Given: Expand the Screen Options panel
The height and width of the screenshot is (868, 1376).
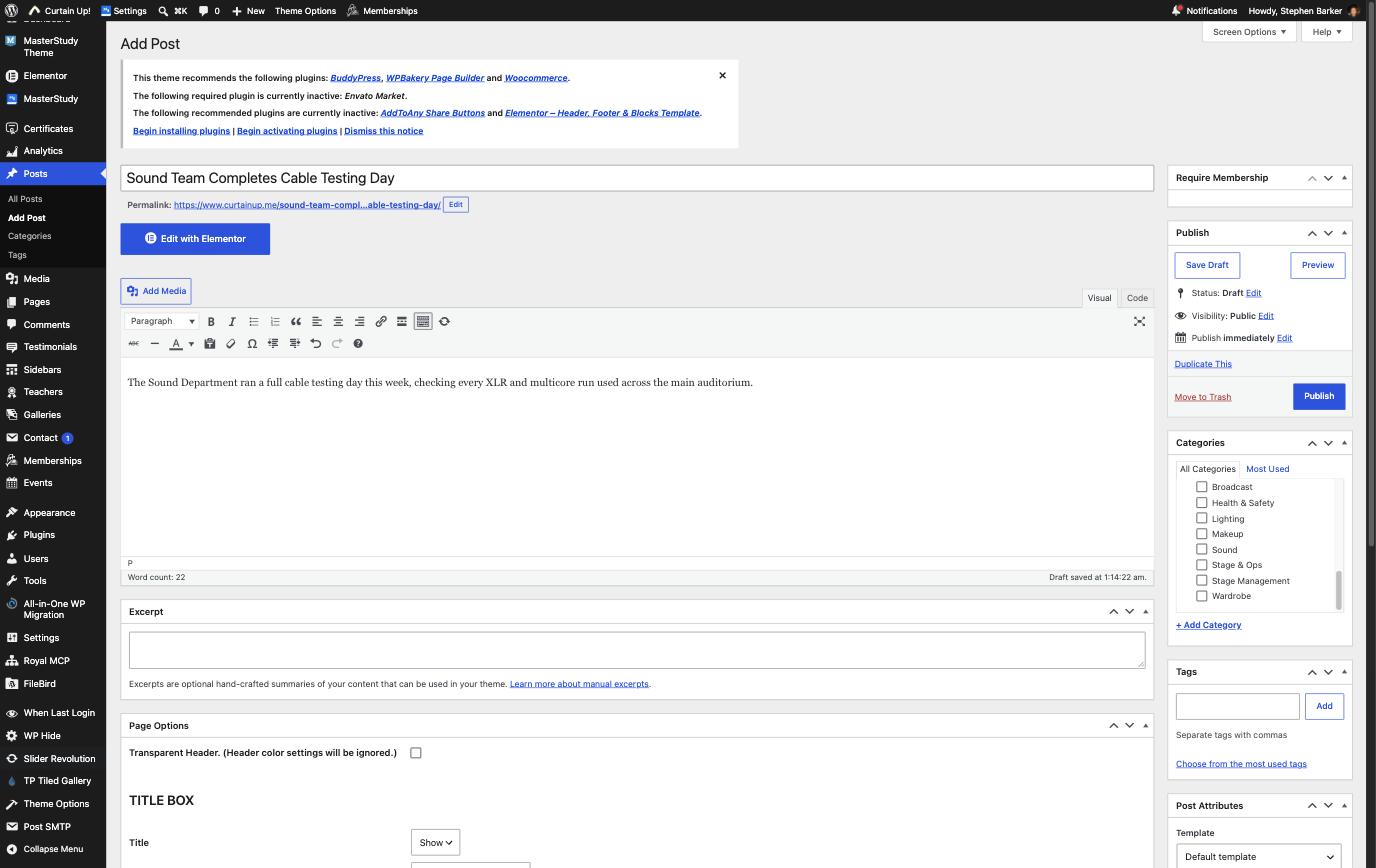Looking at the screenshot, I should click(x=1249, y=32).
